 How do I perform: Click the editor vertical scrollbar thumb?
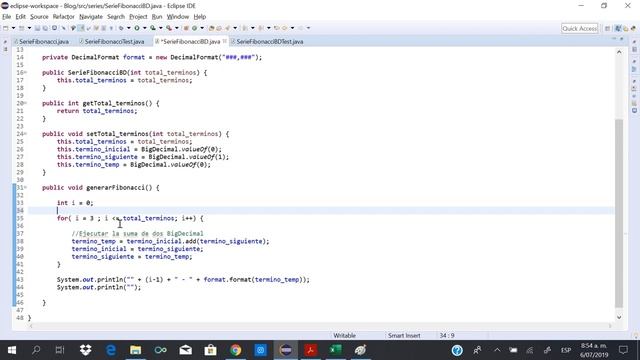[x=619, y=213]
